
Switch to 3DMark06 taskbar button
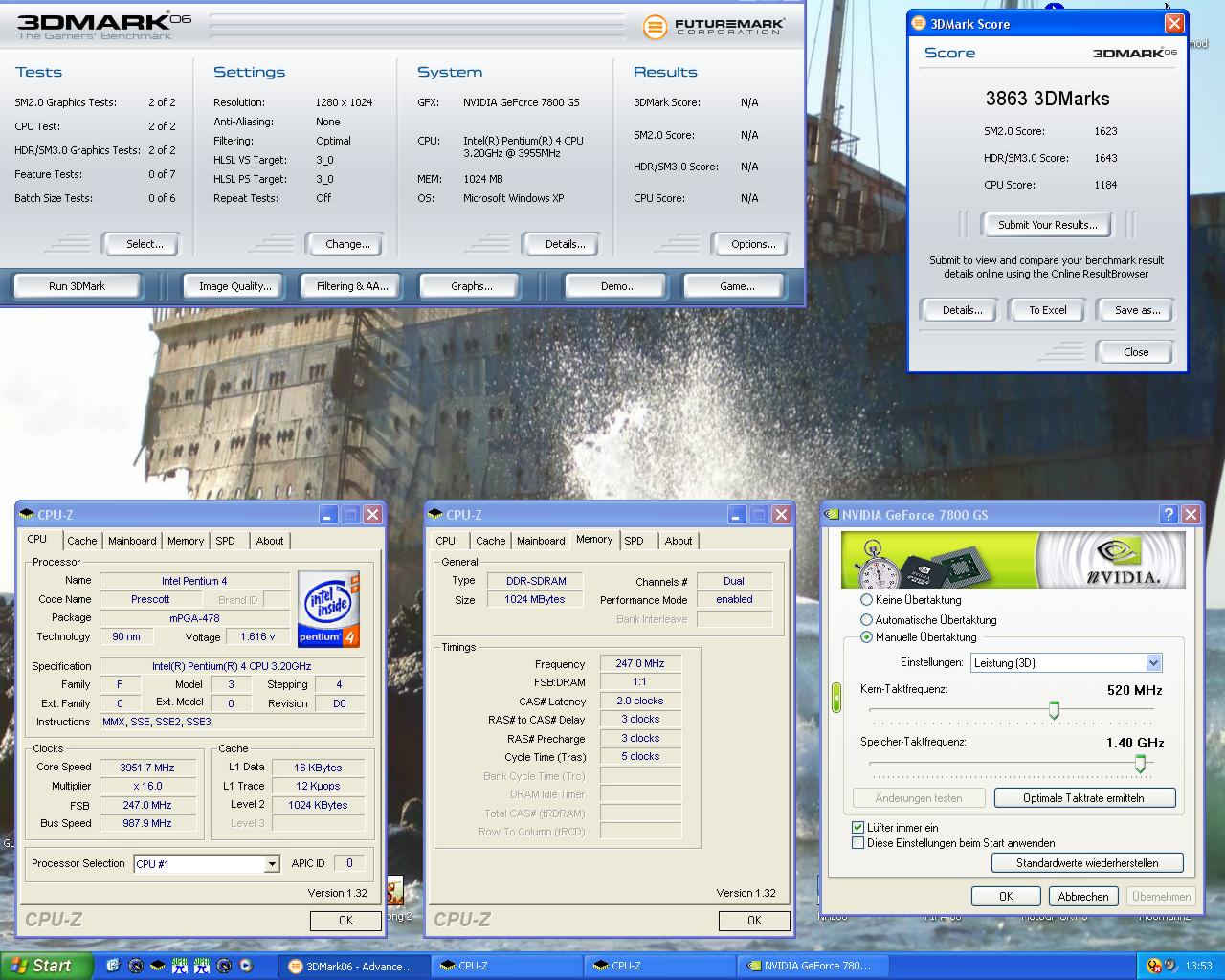[x=353, y=966]
